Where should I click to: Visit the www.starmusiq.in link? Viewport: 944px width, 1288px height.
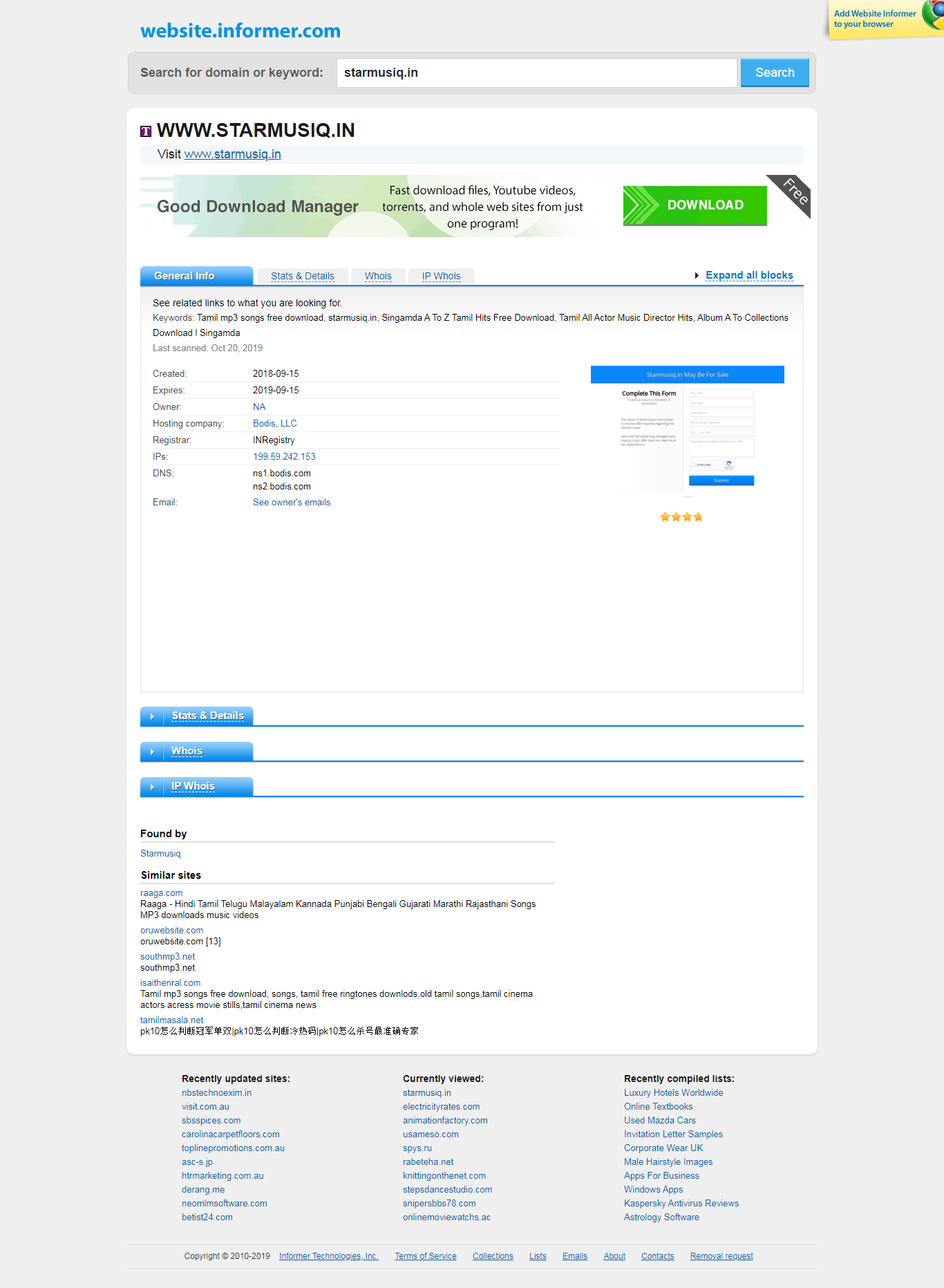[x=232, y=154]
